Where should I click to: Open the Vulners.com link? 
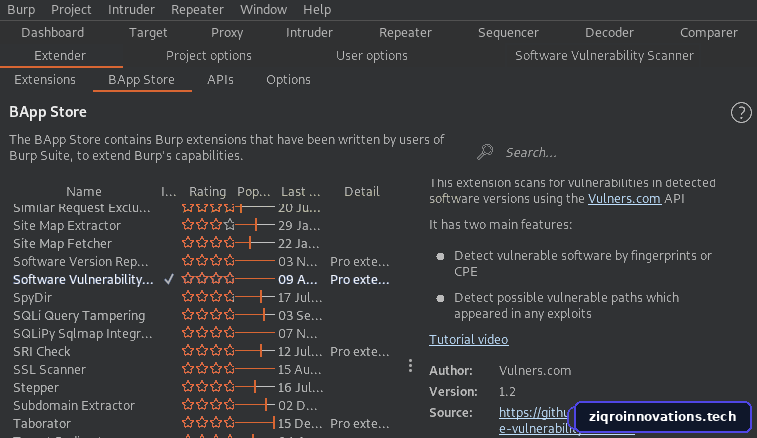(624, 198)
